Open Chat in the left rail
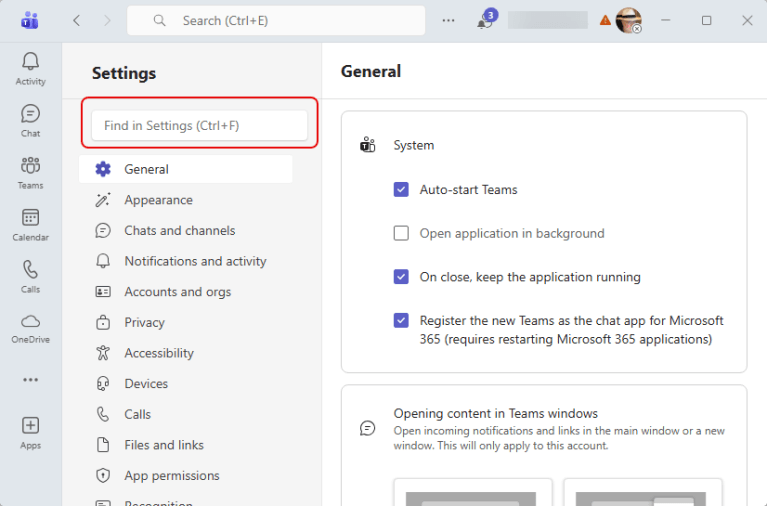767x506 pixels. click(30, 120)
